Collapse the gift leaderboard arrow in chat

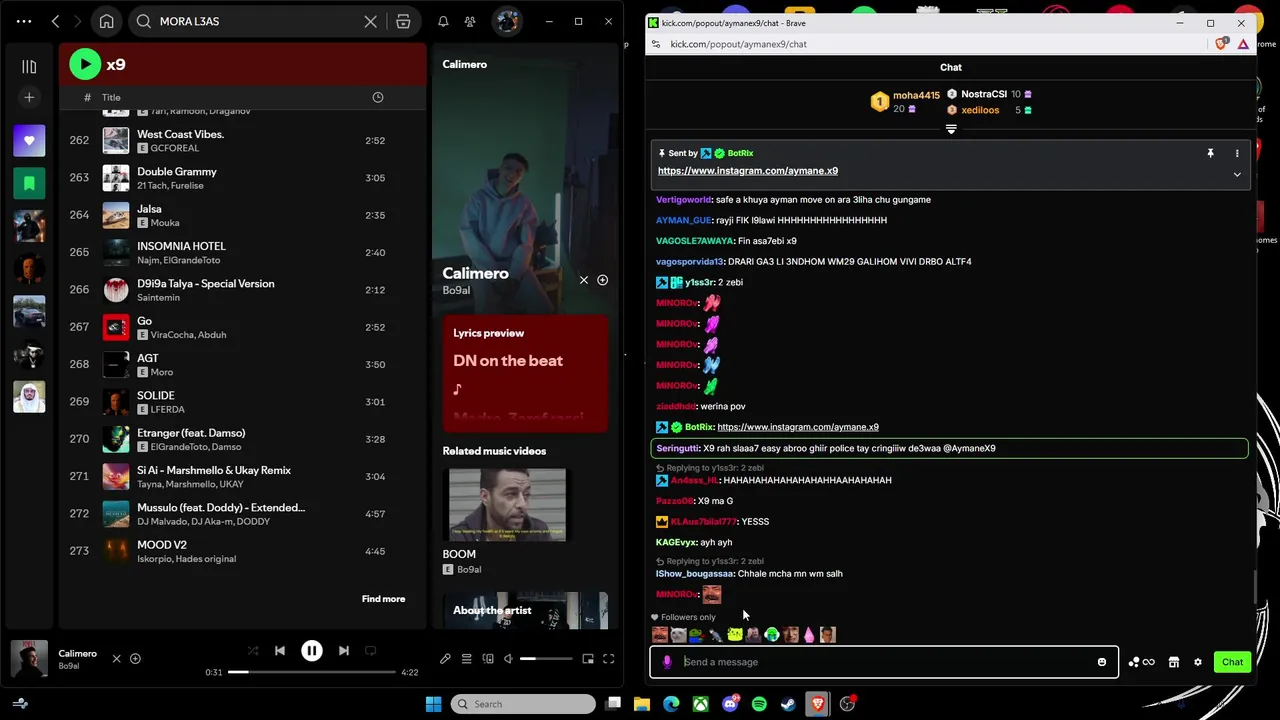click(951, 129)
